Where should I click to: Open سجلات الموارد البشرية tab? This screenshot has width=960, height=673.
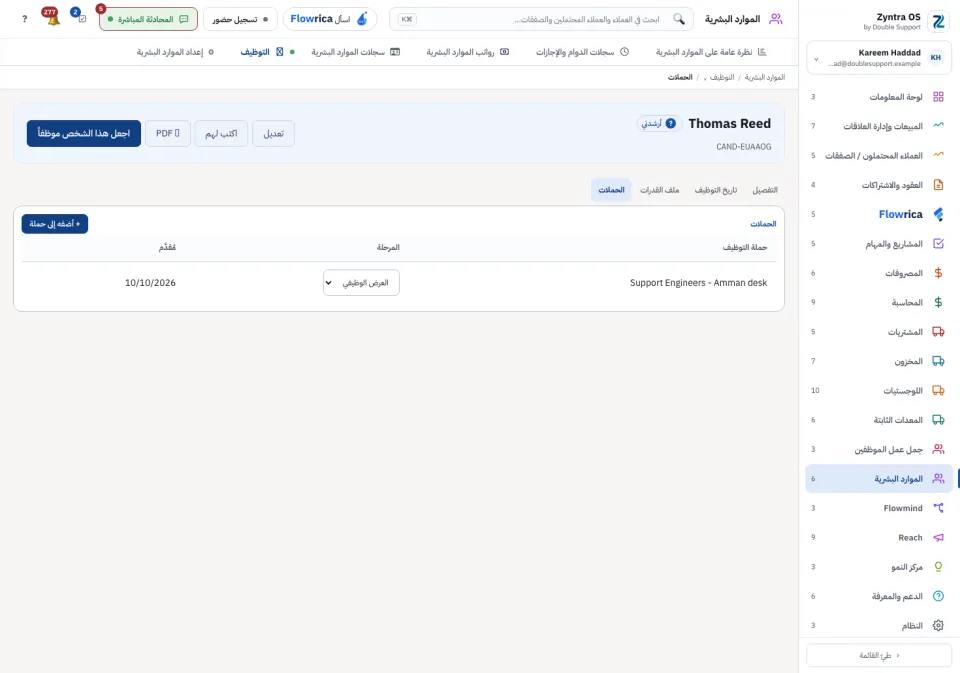tap(355, 52)
